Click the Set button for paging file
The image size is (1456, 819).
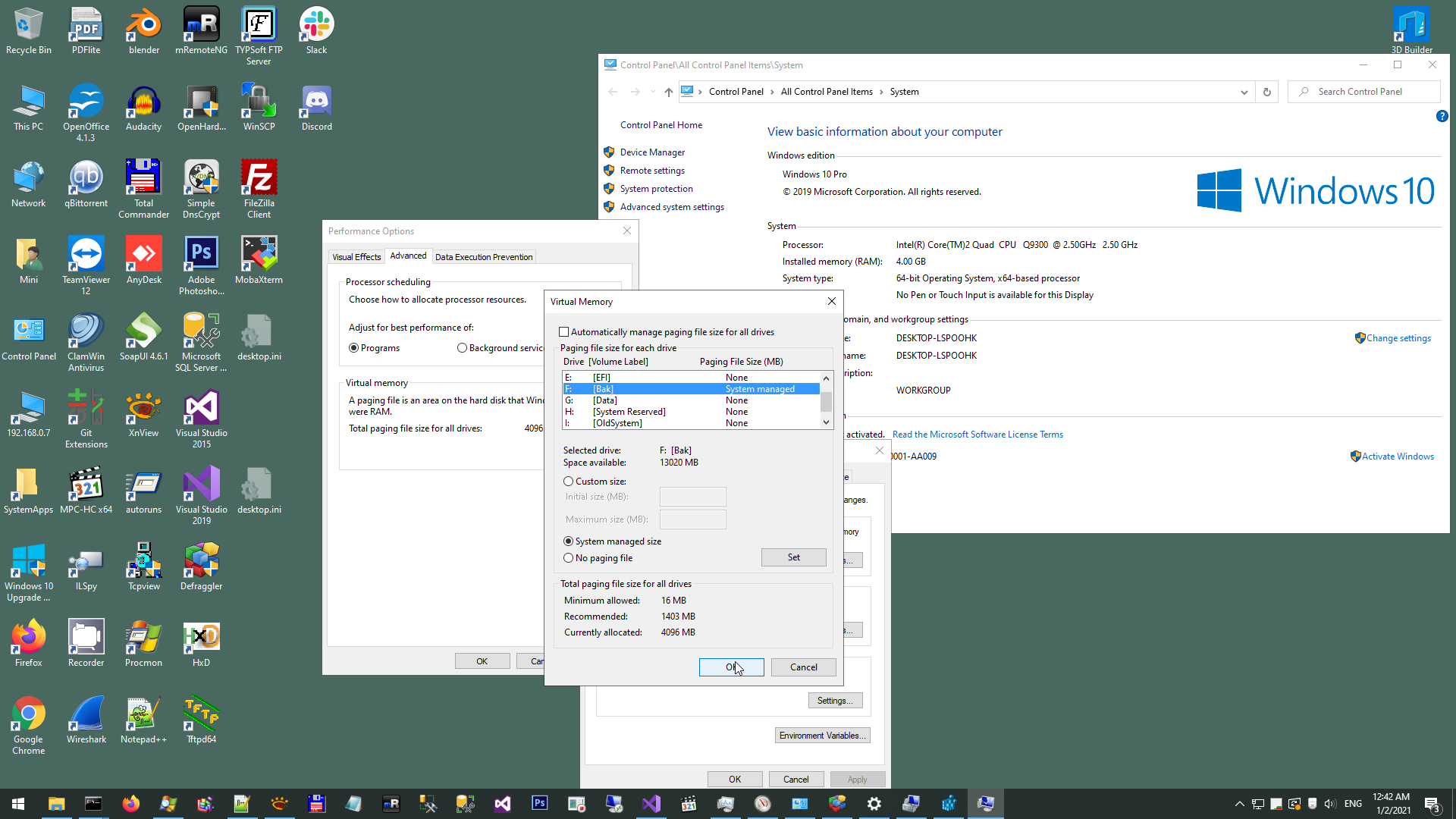(793, 557)
